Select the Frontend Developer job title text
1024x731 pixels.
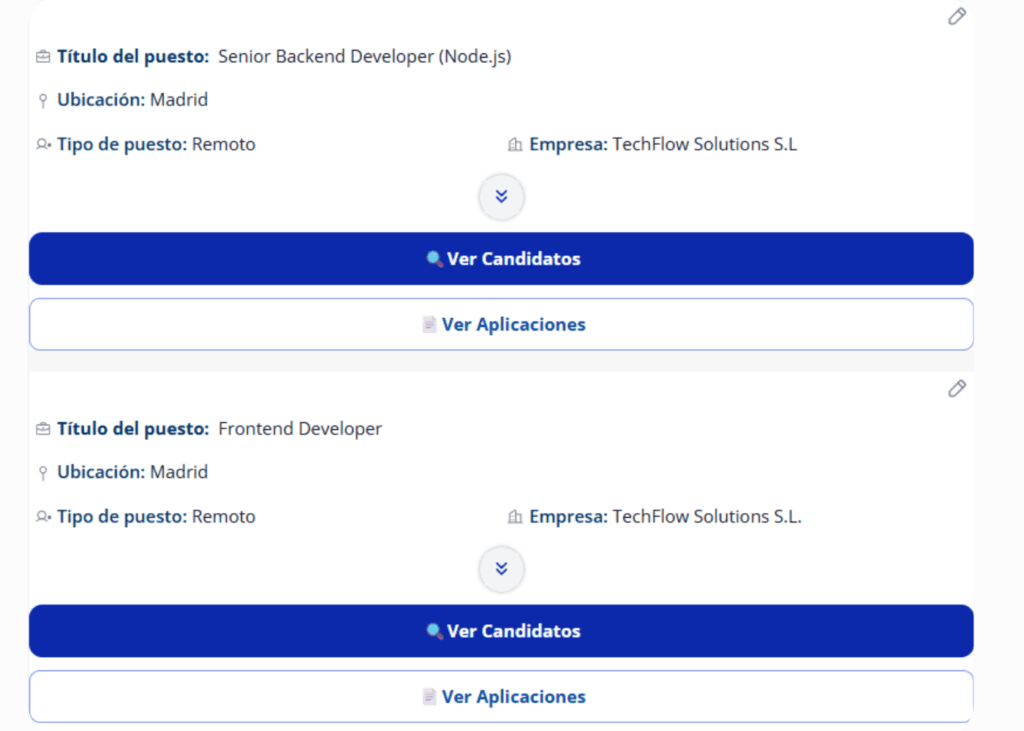[300, 428]
